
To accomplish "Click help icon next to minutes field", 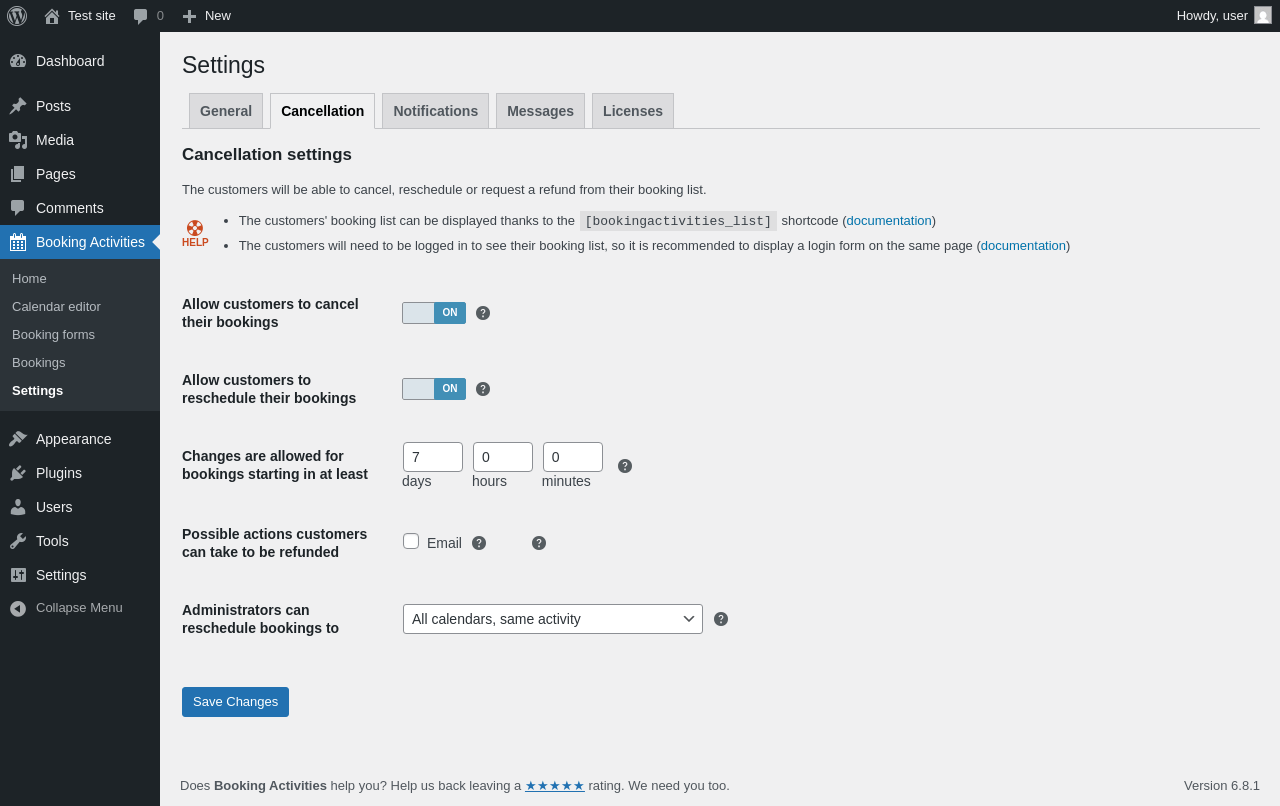I will point(625,466).
